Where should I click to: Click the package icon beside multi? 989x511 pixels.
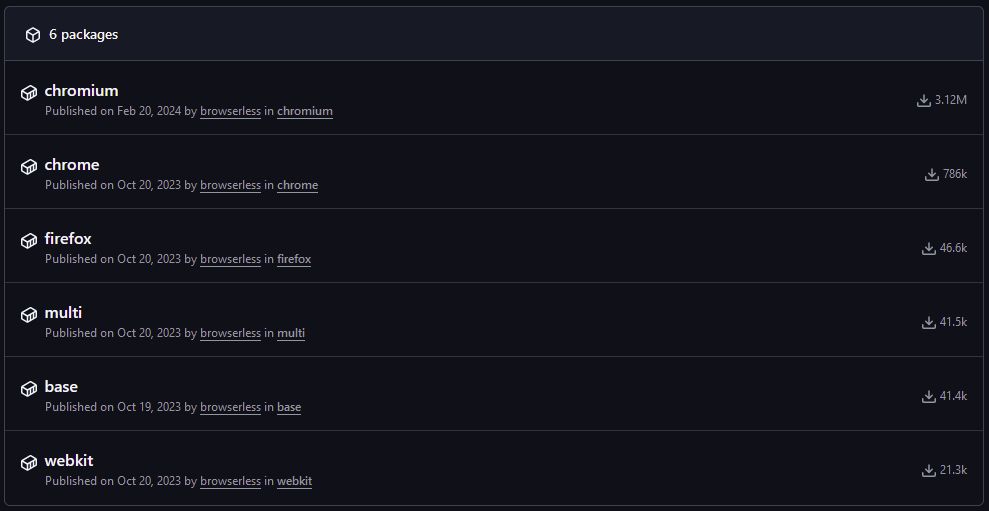[x=29, y=315]
